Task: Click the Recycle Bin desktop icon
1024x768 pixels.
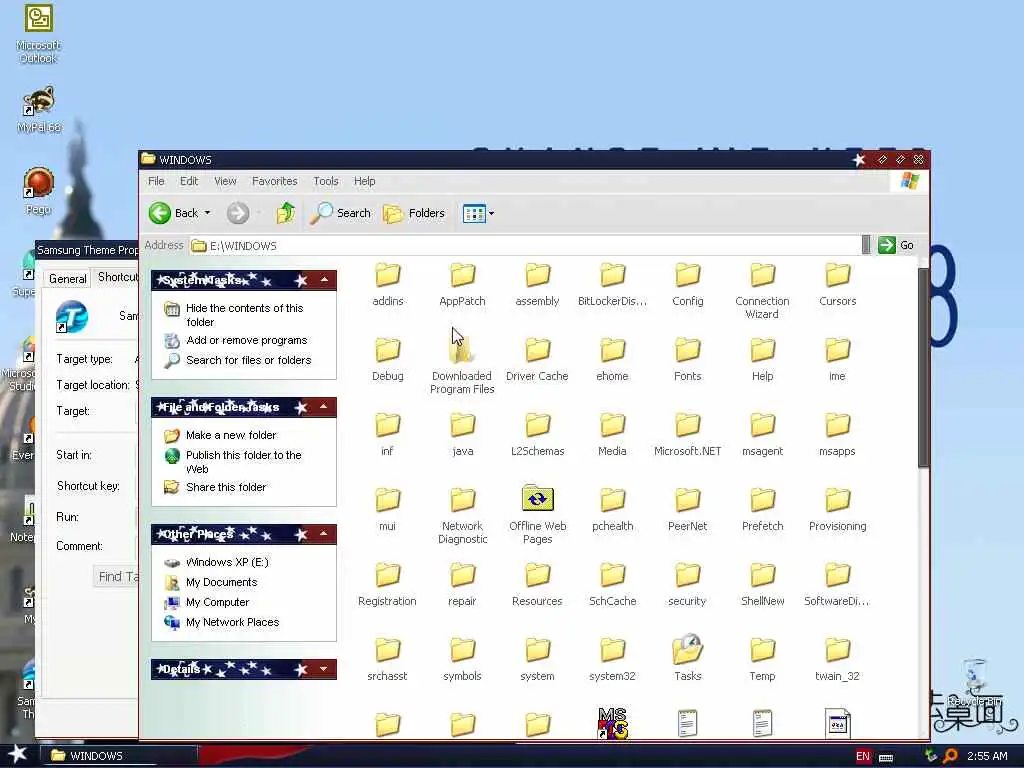Action: (974, 682)
